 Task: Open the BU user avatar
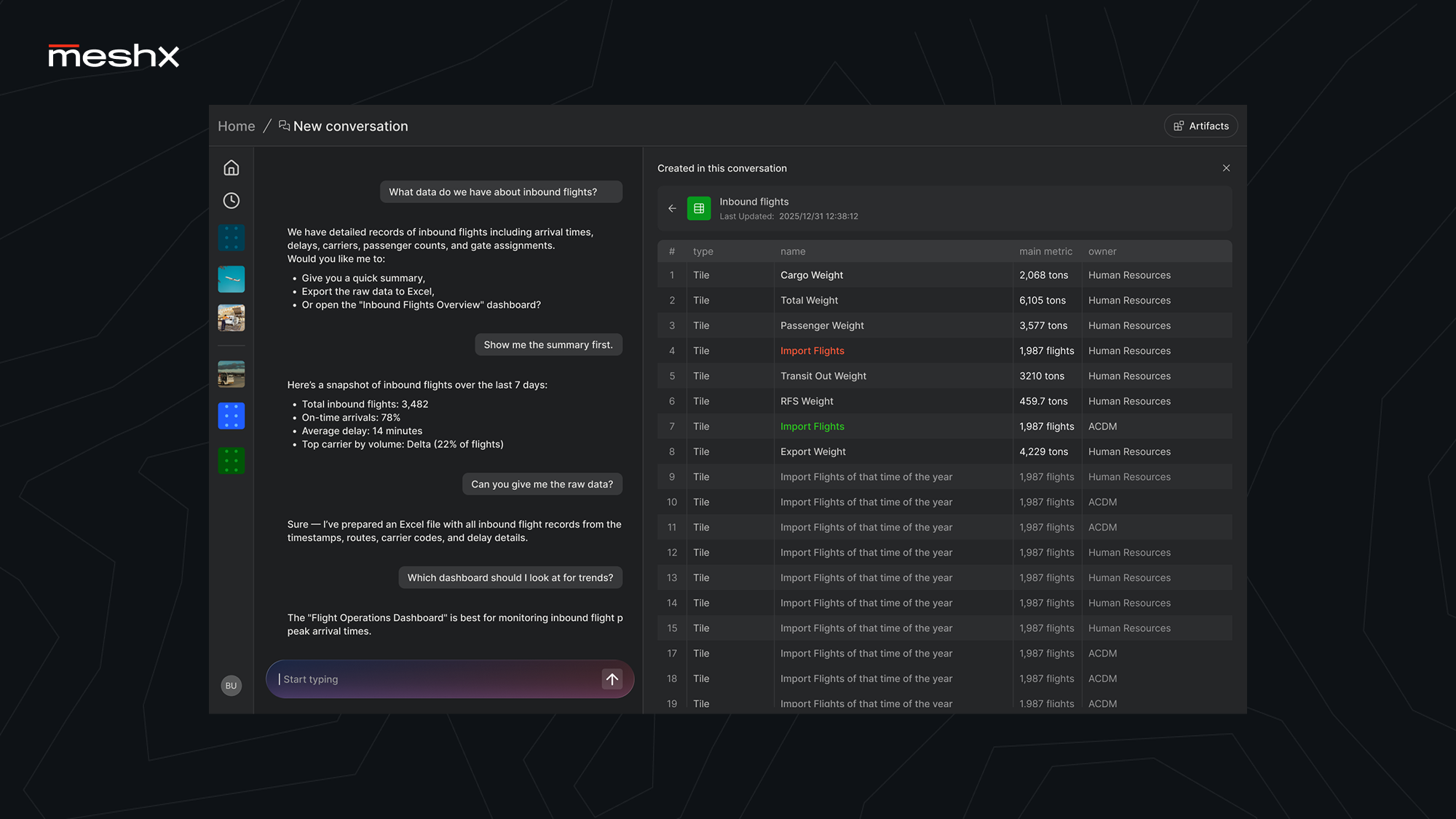click(231, 686)
